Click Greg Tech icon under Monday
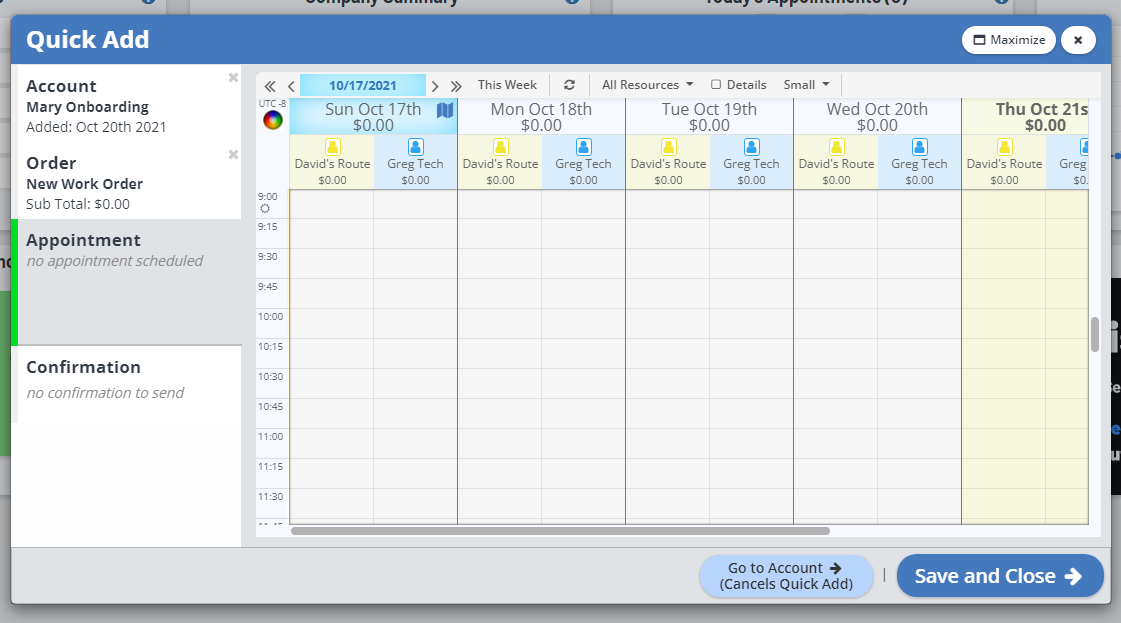1121x623 pixels. (x=583, y=147)
